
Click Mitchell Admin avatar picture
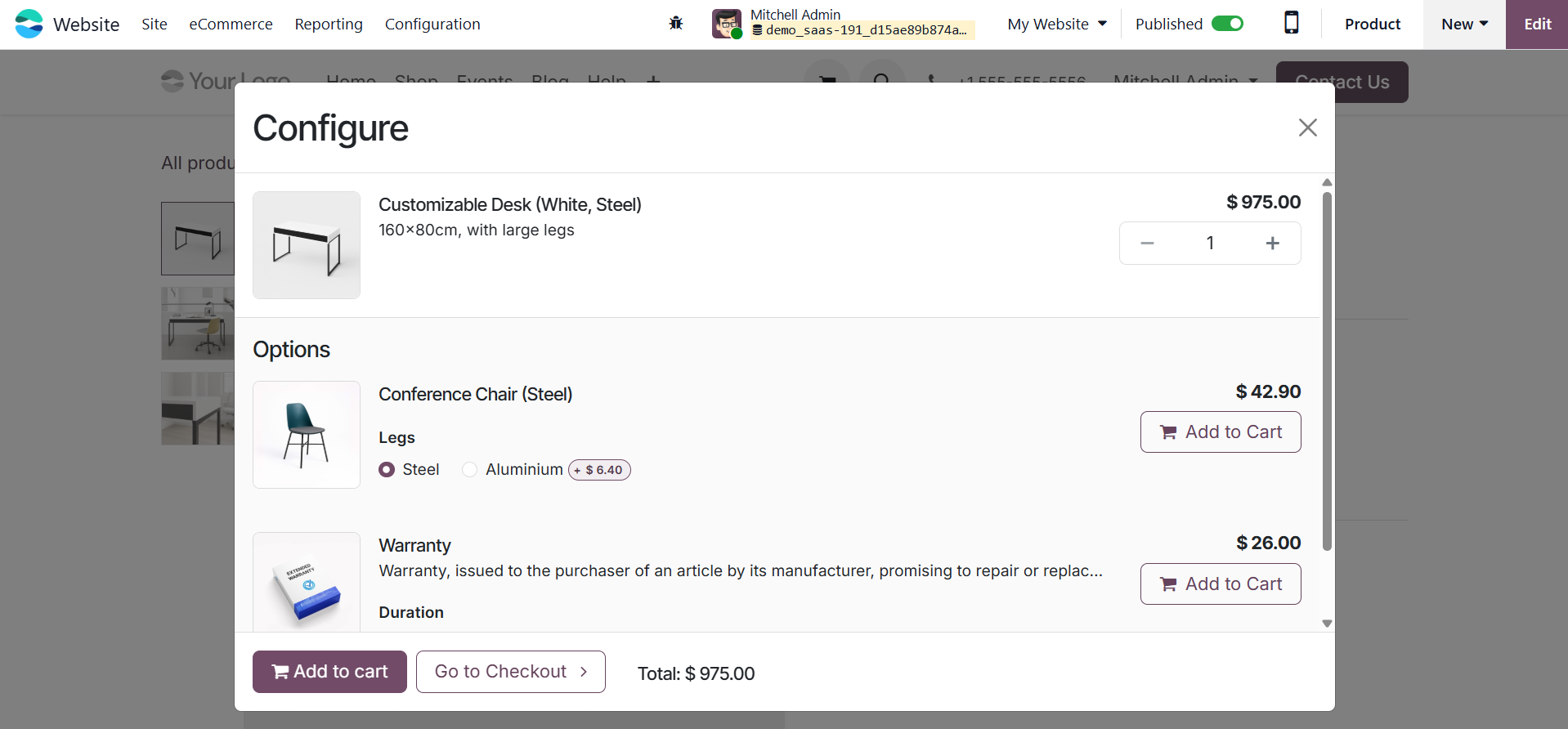[726, 24]
